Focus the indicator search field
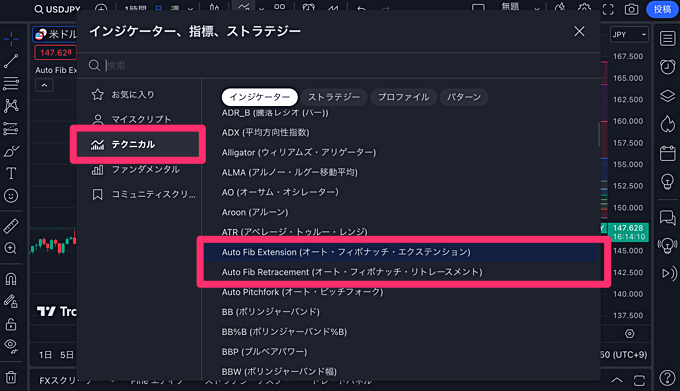 point(338,65)
